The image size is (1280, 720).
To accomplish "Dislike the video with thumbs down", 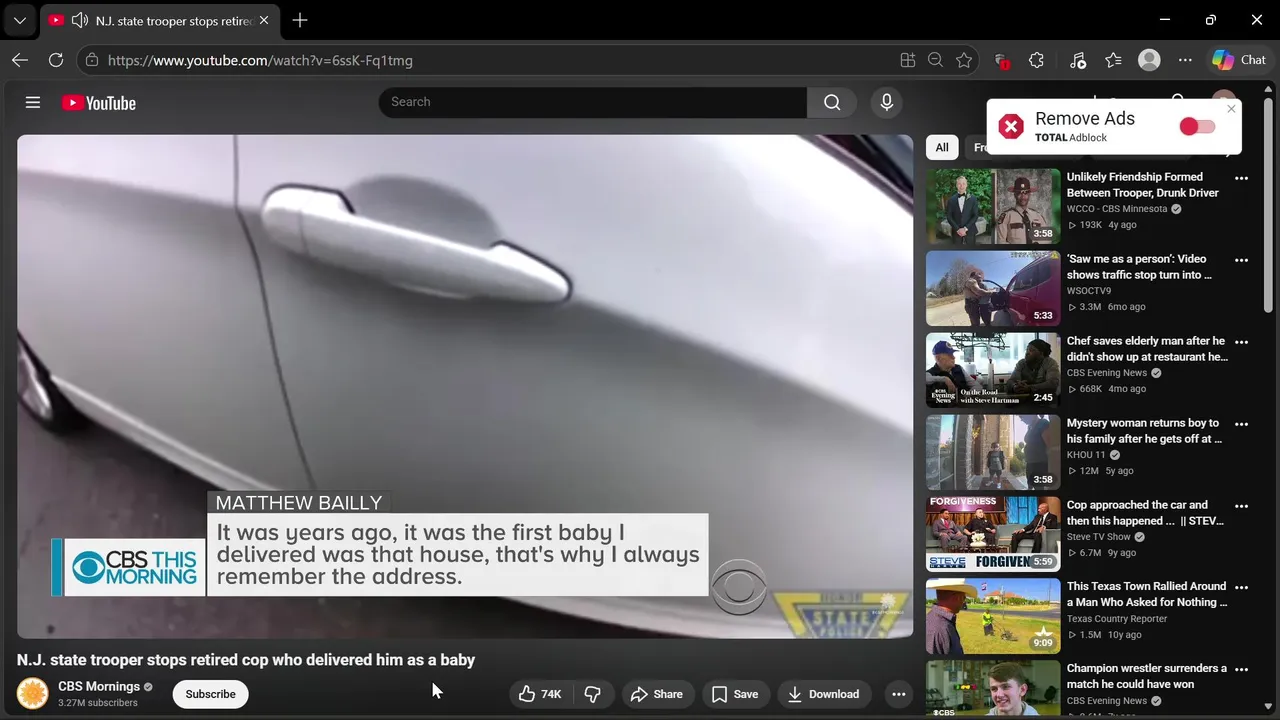I will click(x=593, y=694).
